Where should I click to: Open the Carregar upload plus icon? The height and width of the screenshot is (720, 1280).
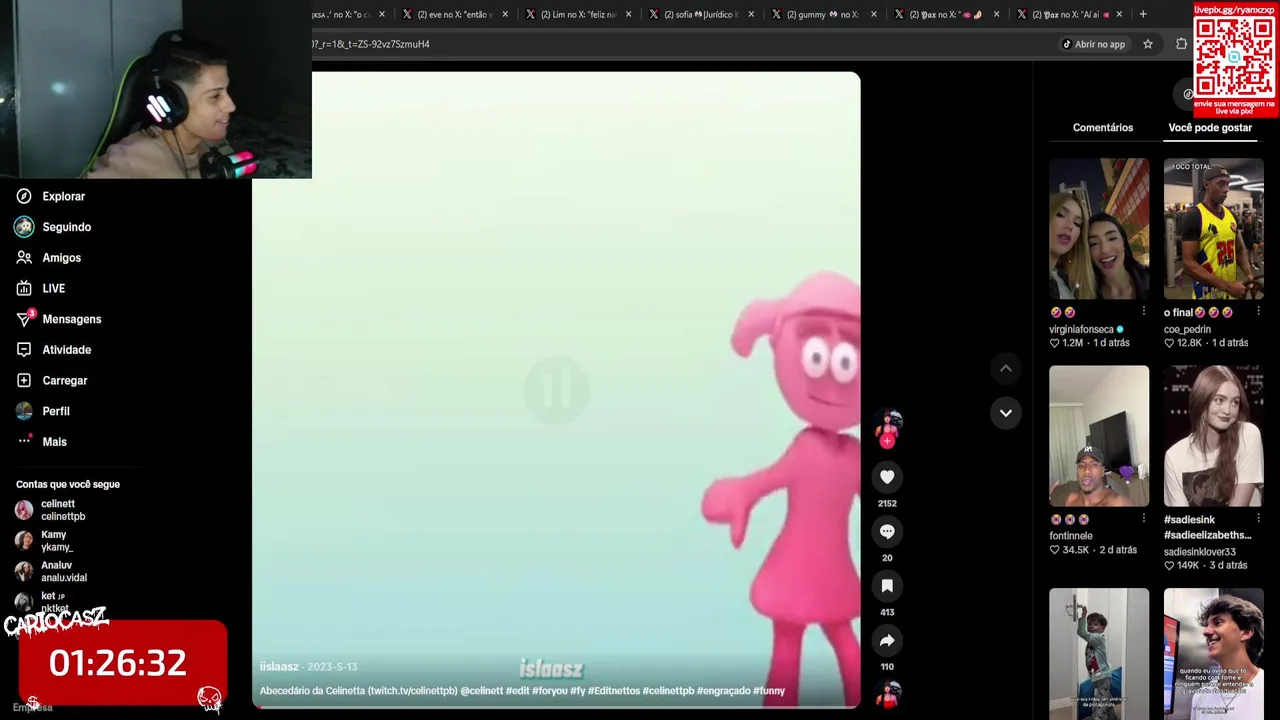tap(24, 380)
